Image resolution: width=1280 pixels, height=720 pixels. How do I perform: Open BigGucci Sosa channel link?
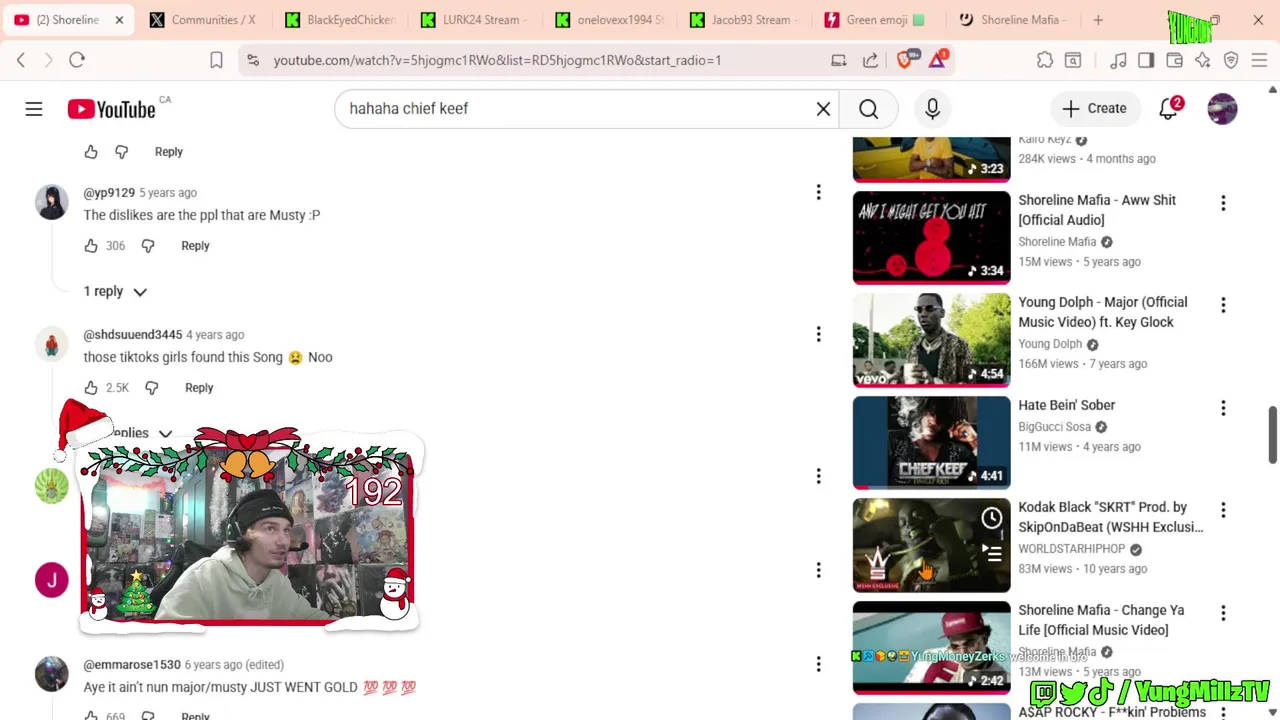[1054, 427]
